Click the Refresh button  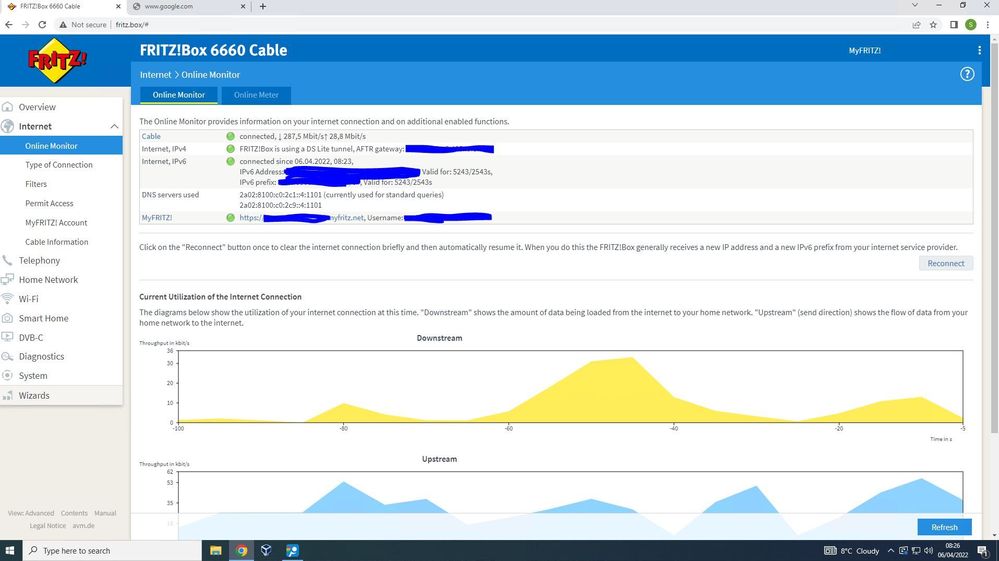(944, 527)
